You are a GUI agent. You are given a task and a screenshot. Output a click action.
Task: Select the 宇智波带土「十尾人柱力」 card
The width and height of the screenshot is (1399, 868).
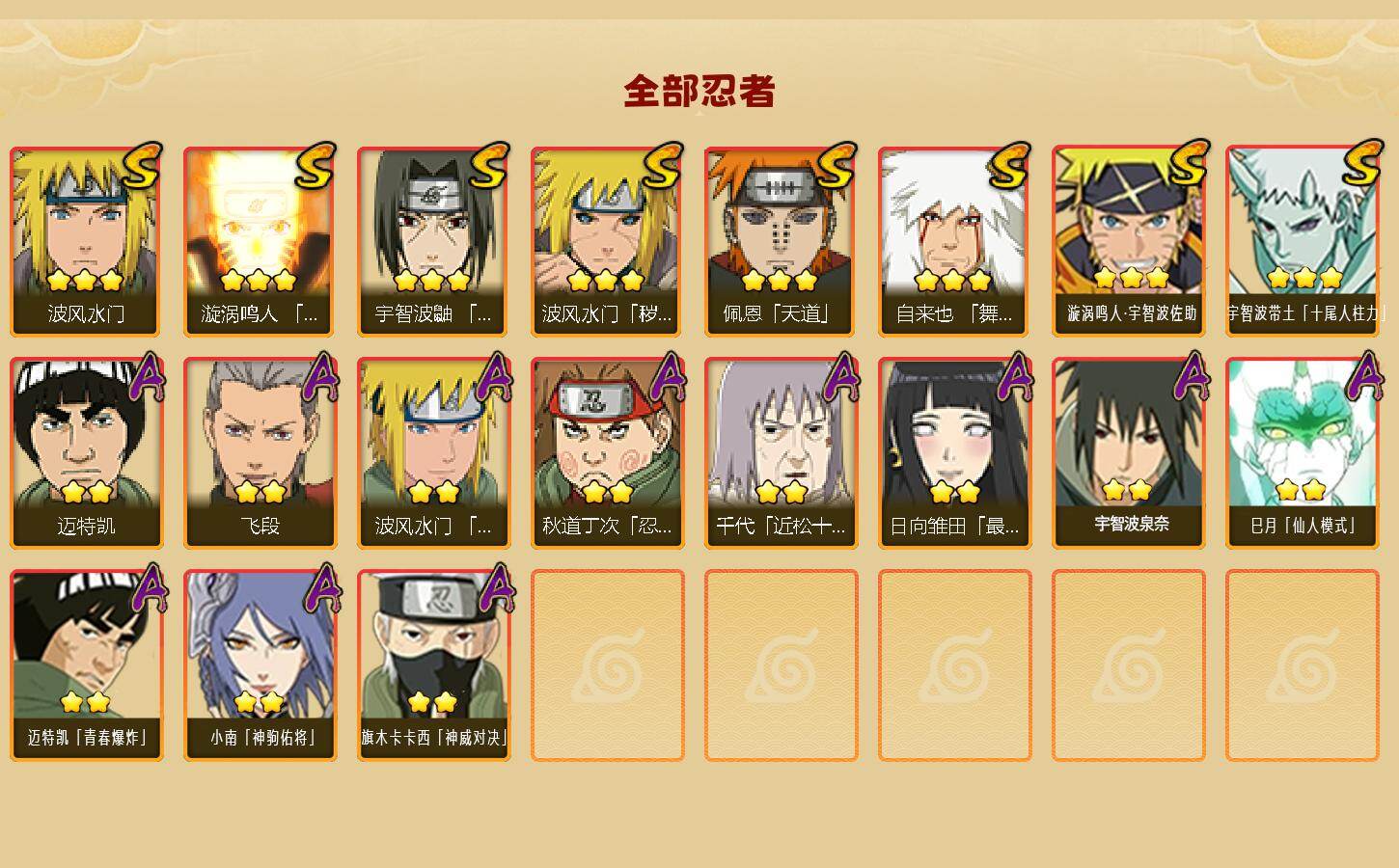(x=1303, y=241)
